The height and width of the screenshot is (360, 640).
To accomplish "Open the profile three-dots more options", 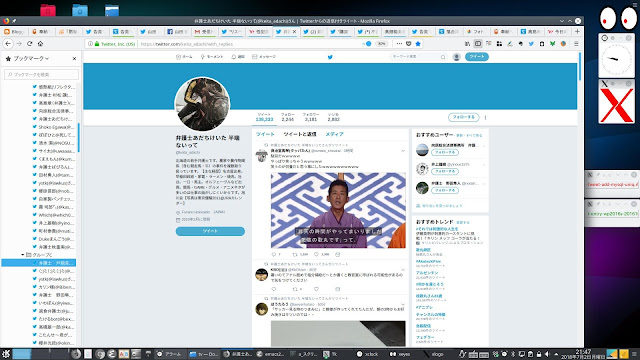I will point(485,117).
